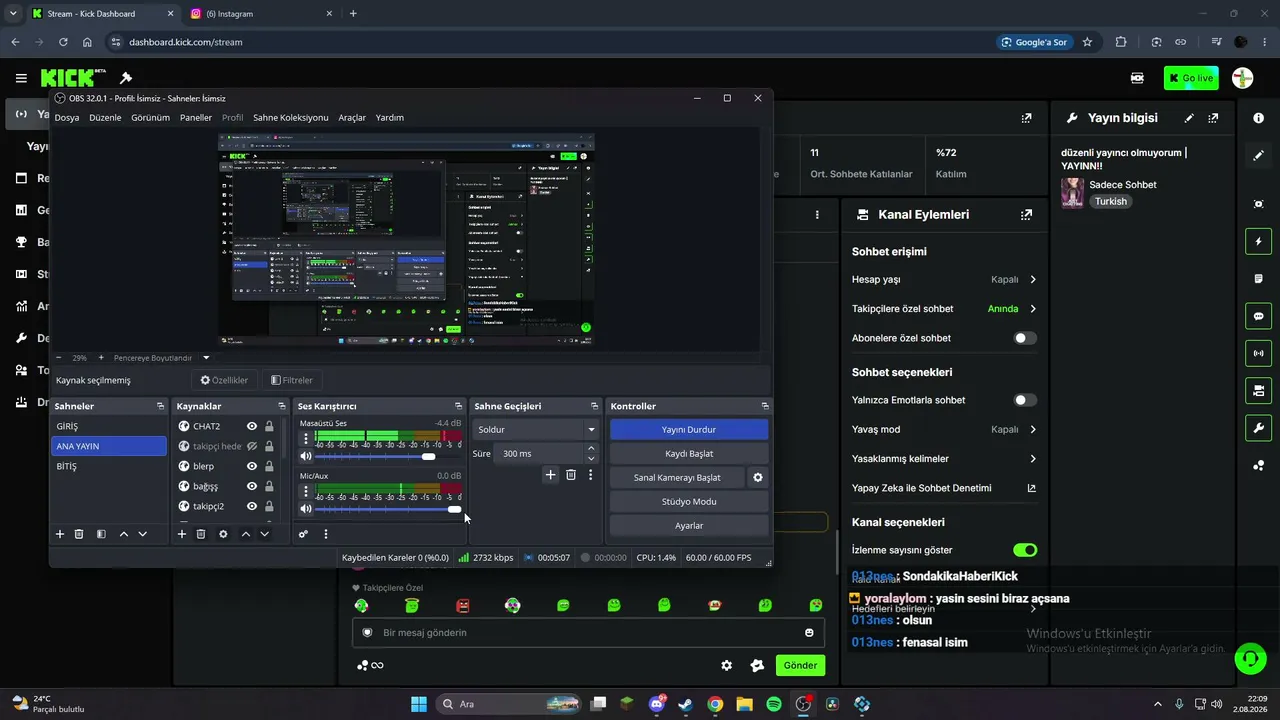Open the green support headset bubble
Image resolution: width=1280 pixels, height=720 pixels.
coord(1249,658)
